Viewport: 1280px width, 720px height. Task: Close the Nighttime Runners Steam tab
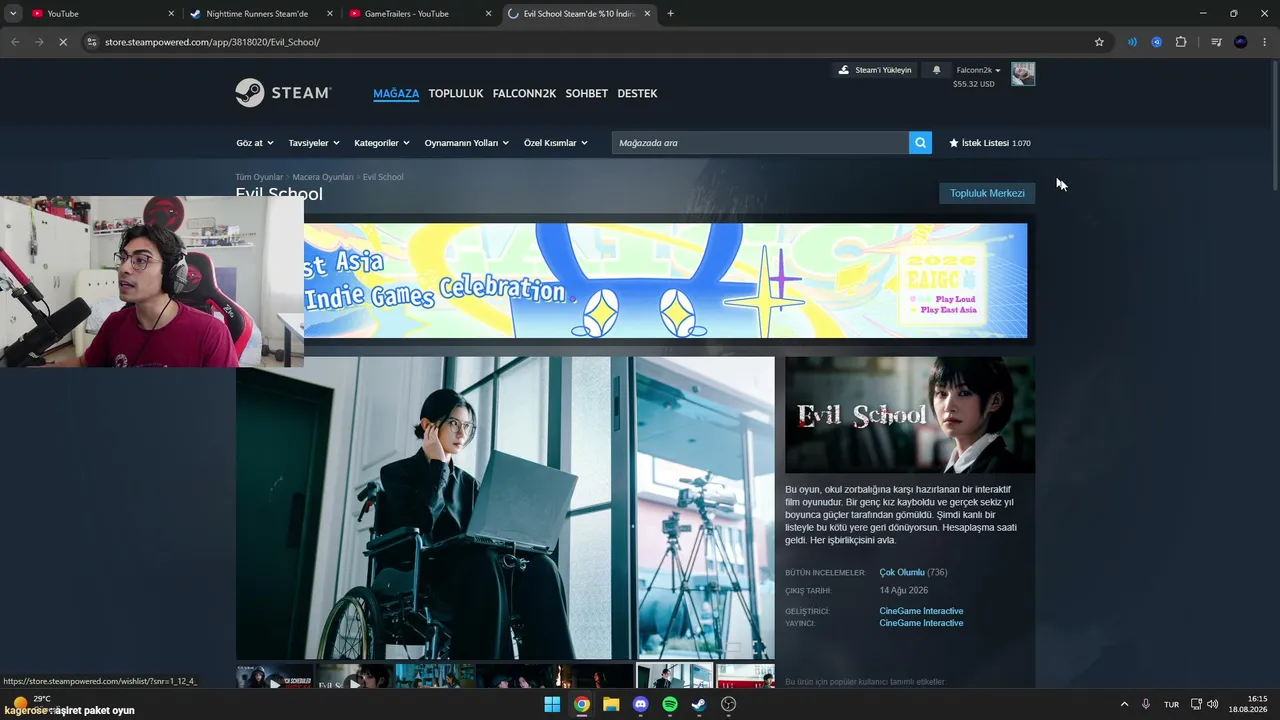click(330, 14)
